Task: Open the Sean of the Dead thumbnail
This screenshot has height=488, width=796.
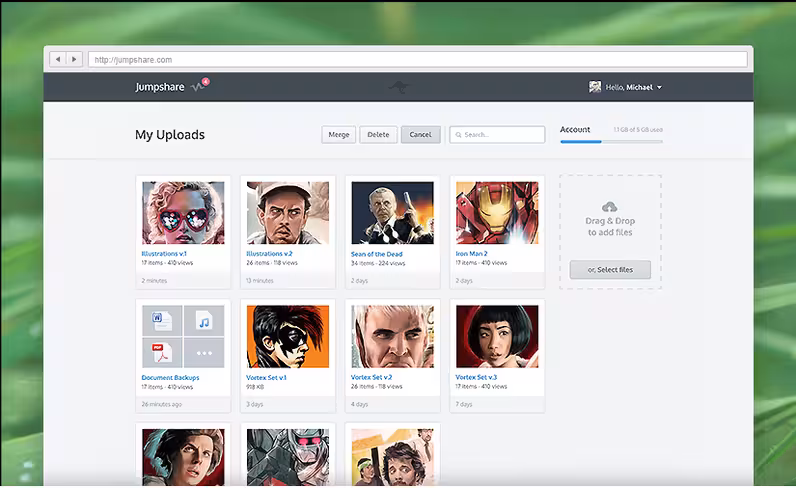Action: (x=392, y=213)
